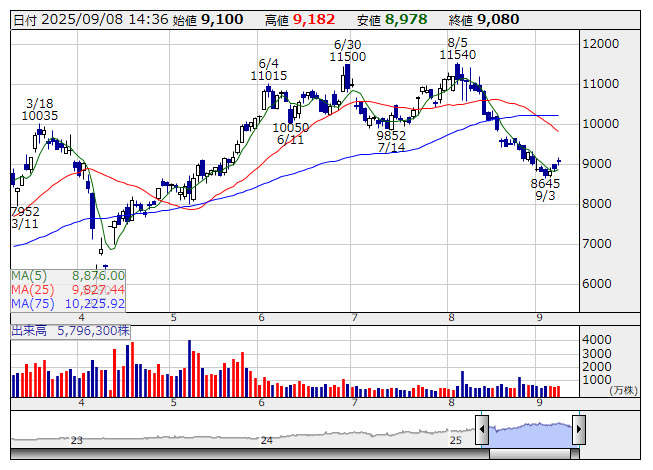653x470 pixels.
Task: Click year 25 in the navigator strip
Action: pos(456,440)
